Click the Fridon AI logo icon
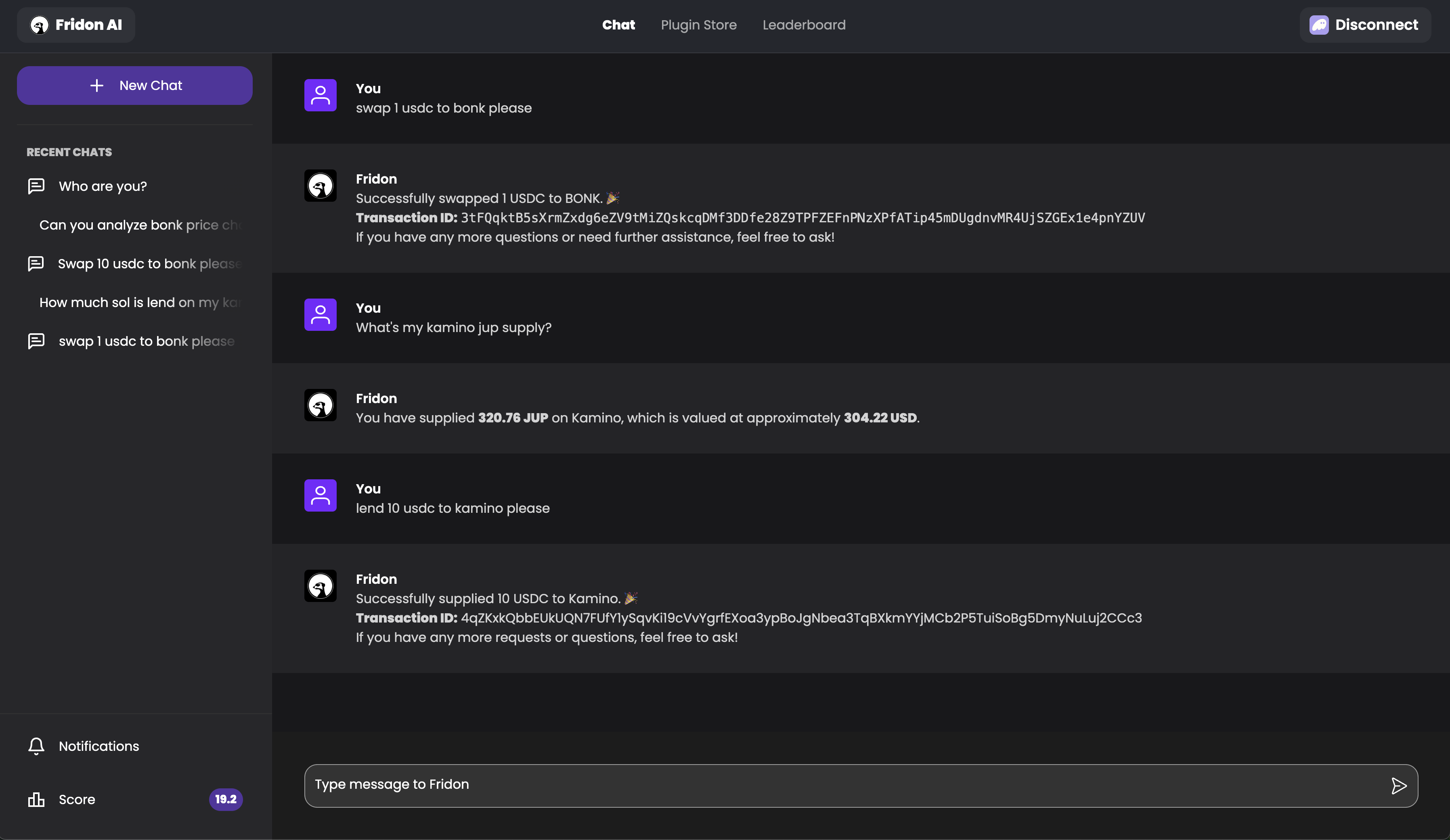 (x=39, y=25)
